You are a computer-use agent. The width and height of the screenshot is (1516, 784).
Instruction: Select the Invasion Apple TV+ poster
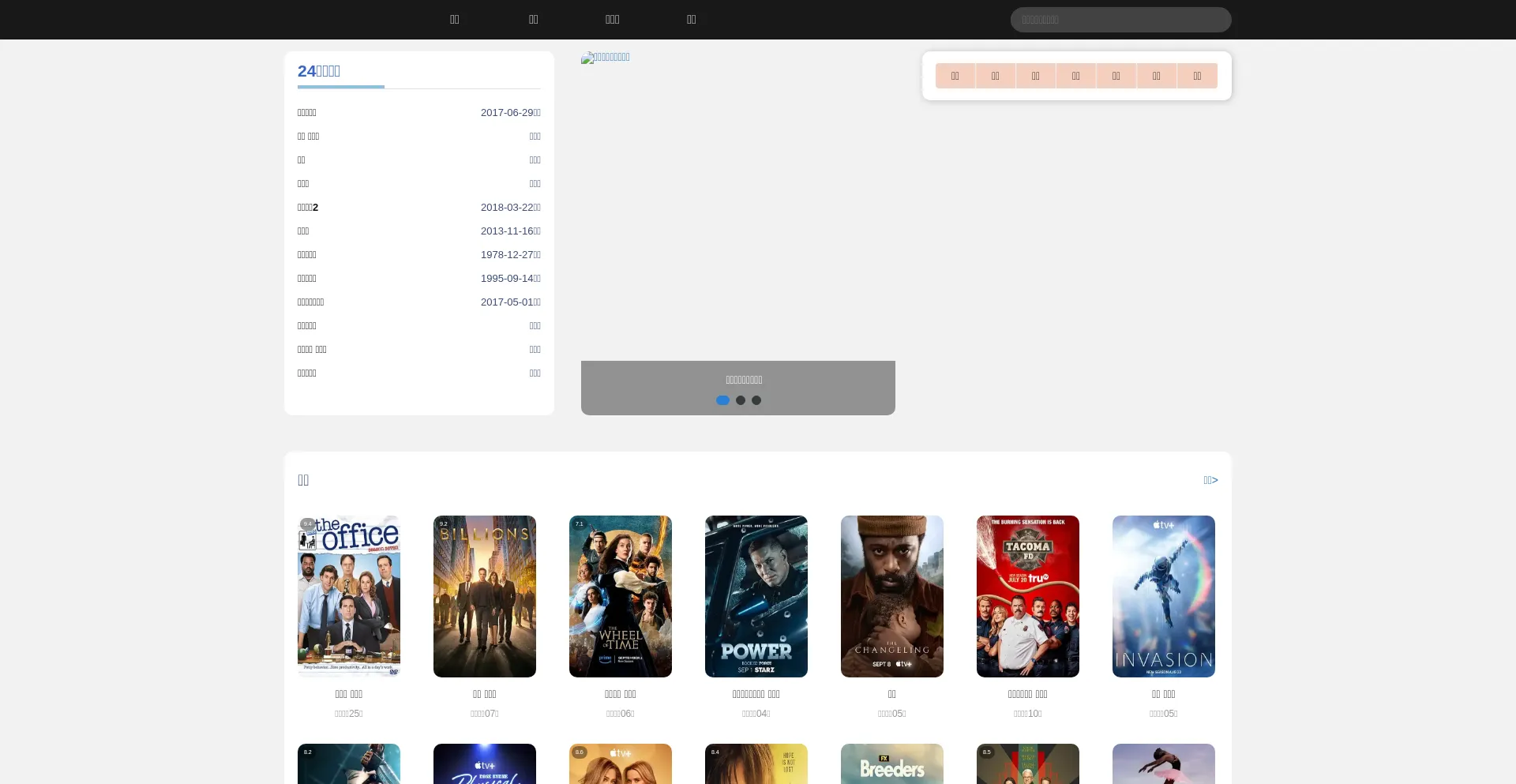1163,596
